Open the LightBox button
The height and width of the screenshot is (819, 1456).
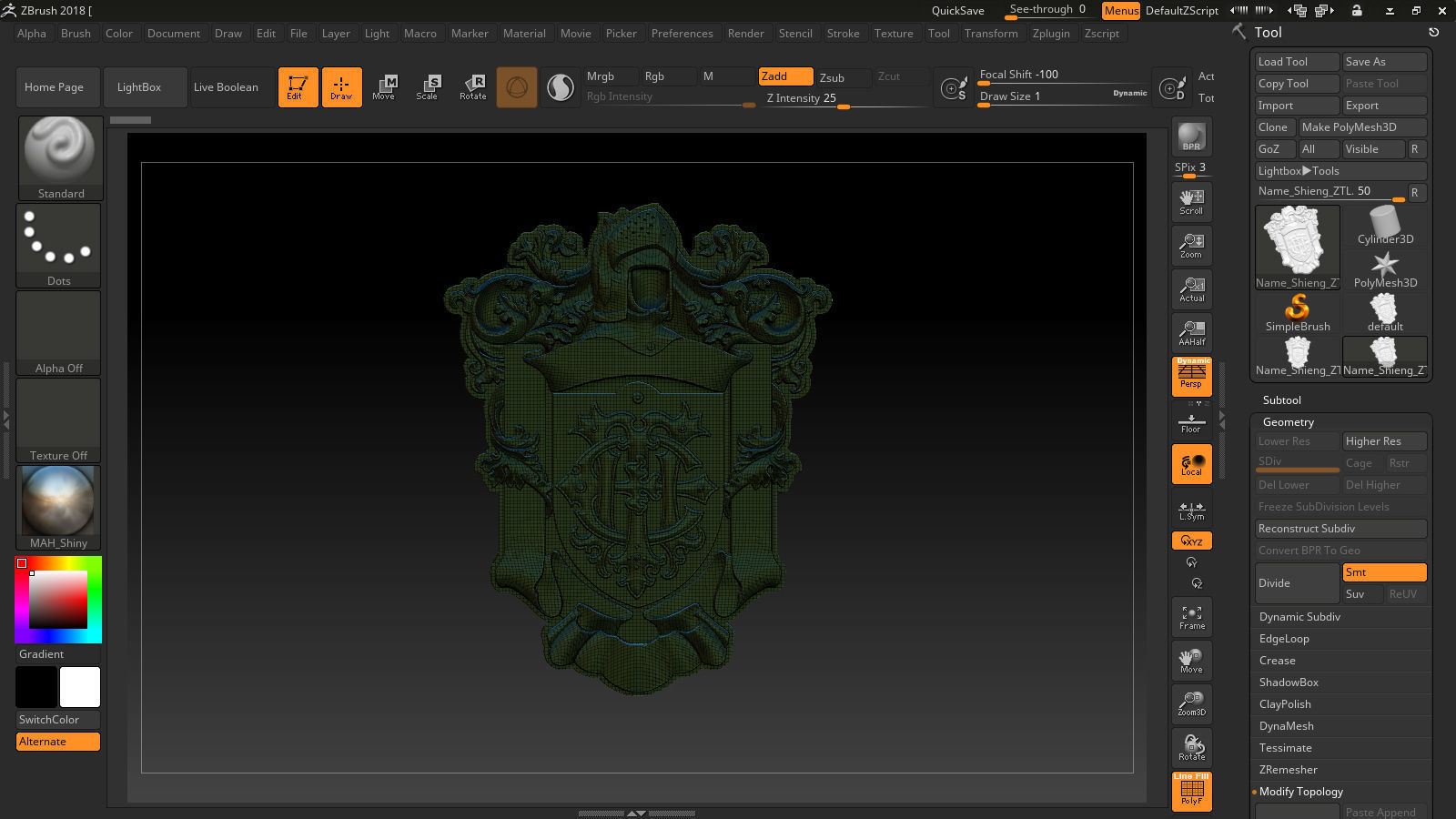point(146,87)
